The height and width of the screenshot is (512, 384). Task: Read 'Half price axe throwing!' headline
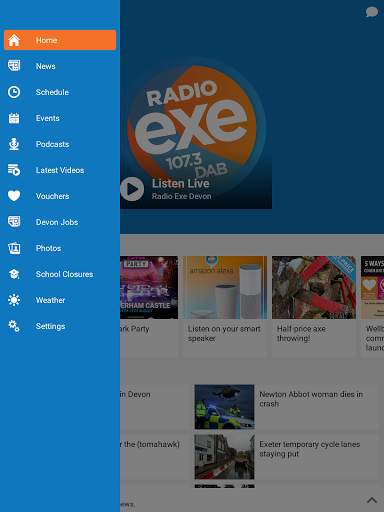301,333
